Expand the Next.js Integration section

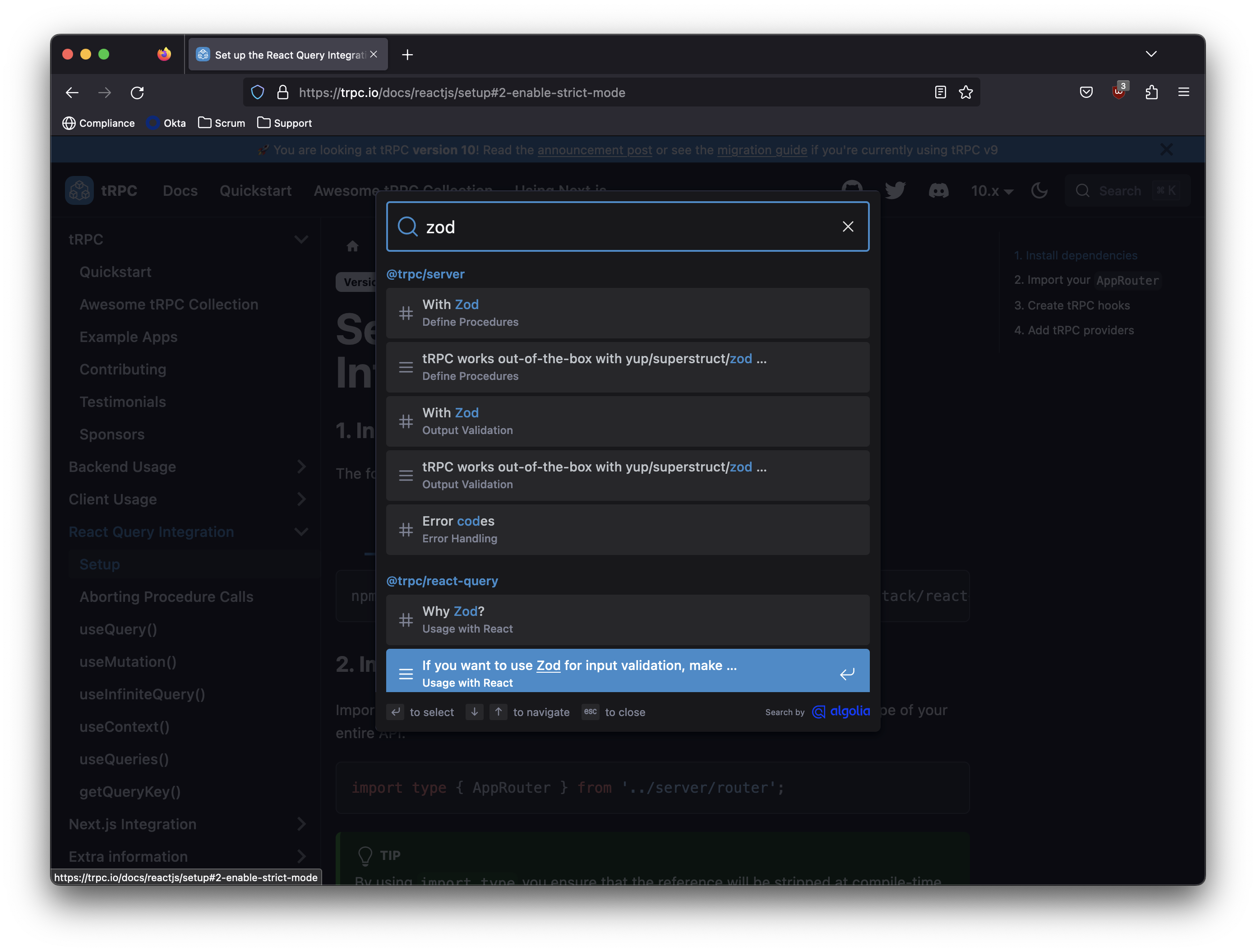[301, 823]
